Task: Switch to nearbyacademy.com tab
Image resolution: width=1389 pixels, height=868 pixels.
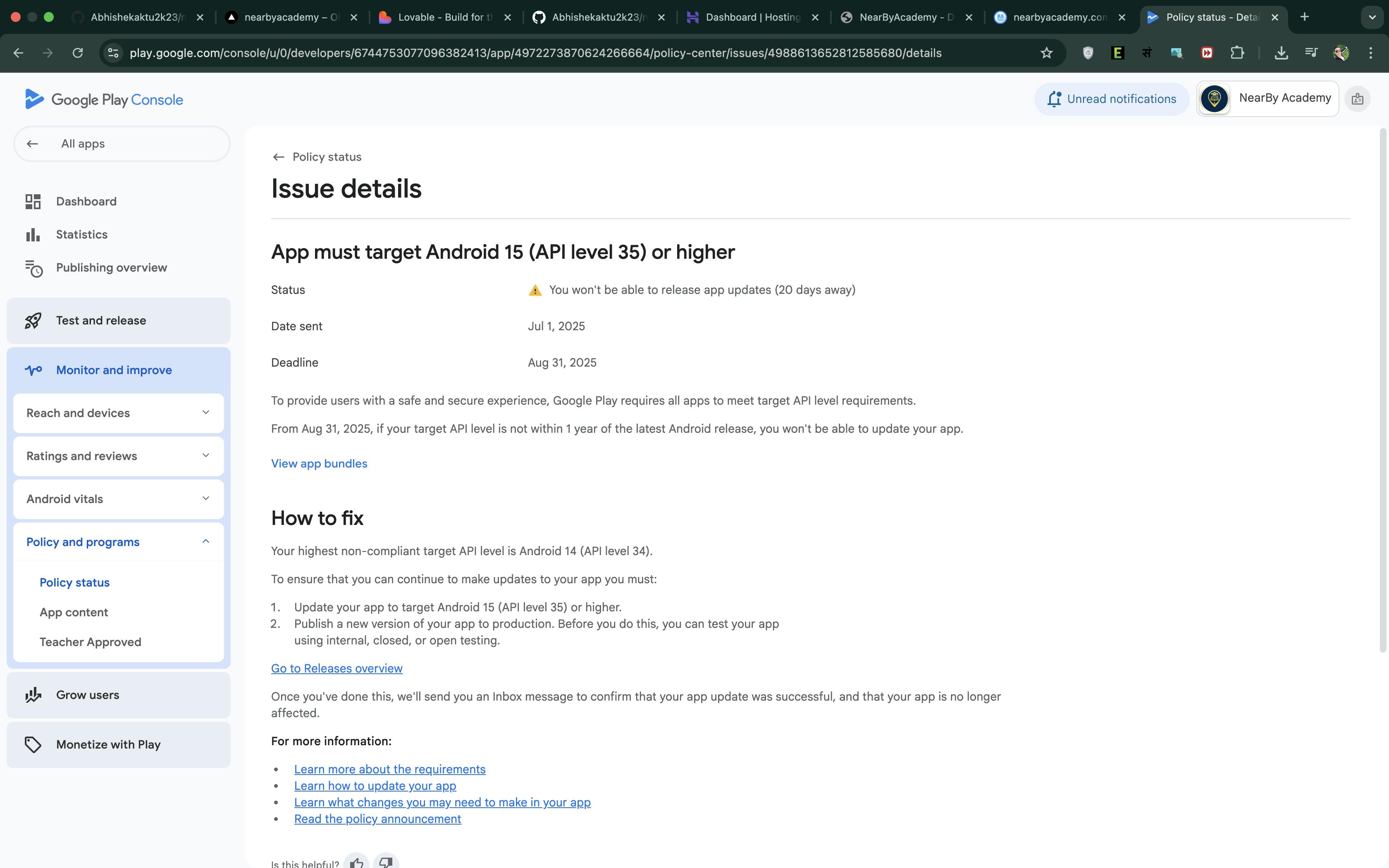Action: coord(1059,17)
